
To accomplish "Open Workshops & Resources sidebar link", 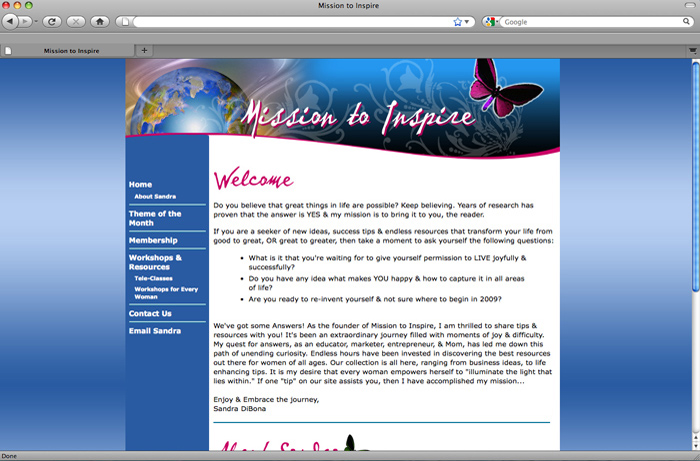I will pos(155,262).
